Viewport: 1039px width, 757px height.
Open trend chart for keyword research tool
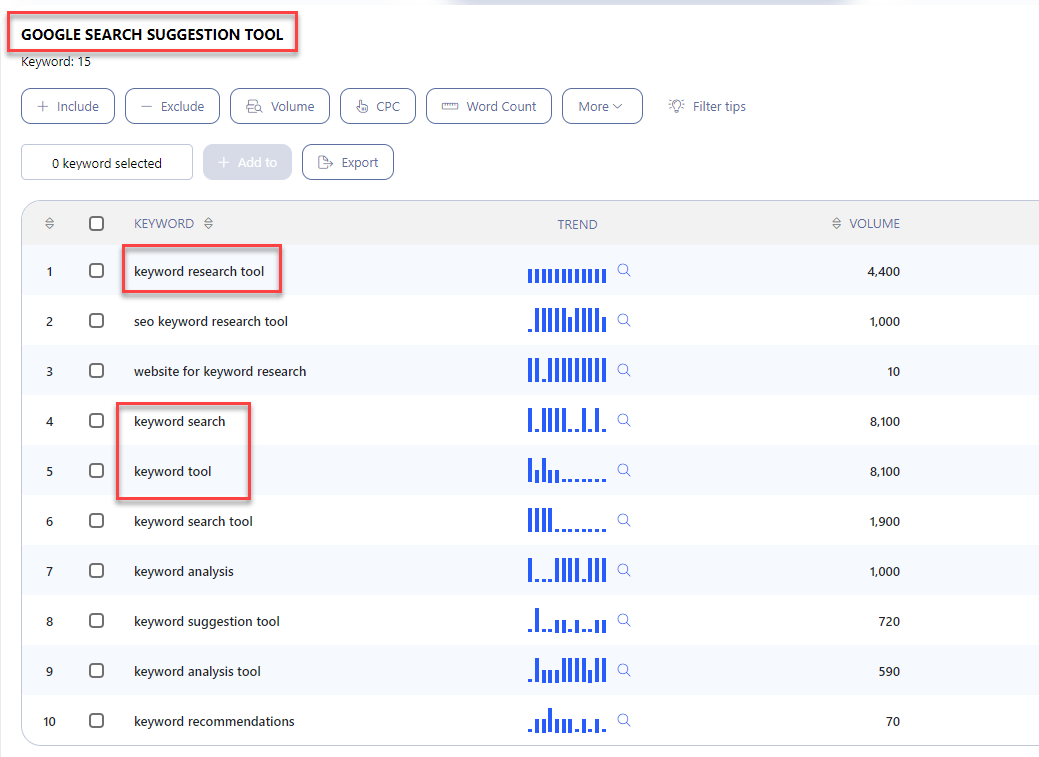[567, 274]
